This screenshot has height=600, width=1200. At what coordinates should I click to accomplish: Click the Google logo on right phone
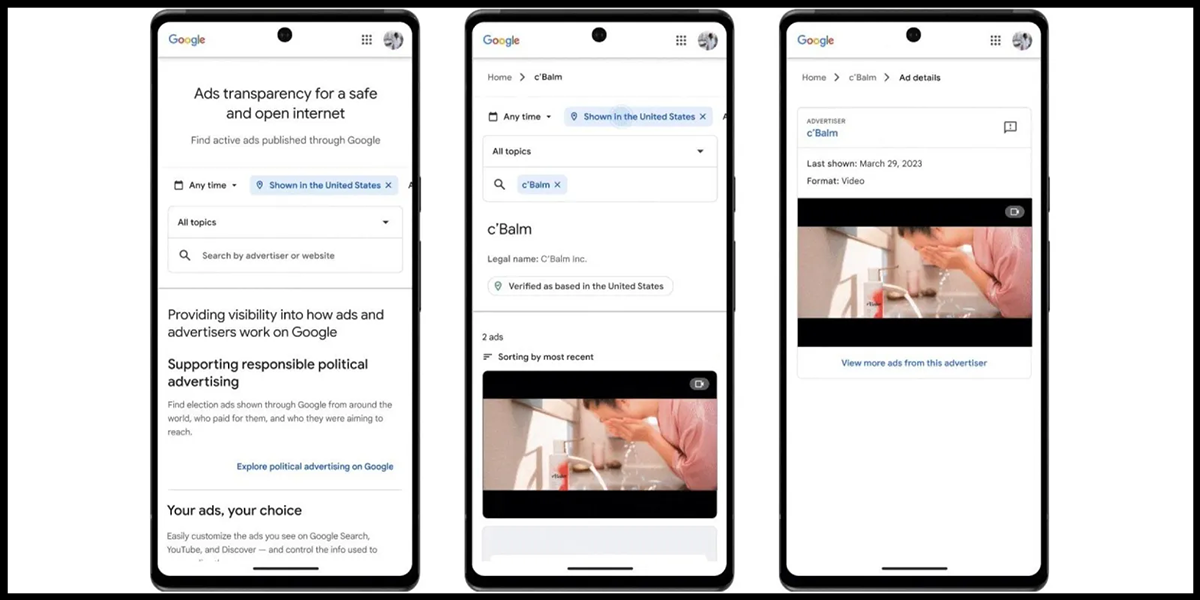(x=815, y=40)
